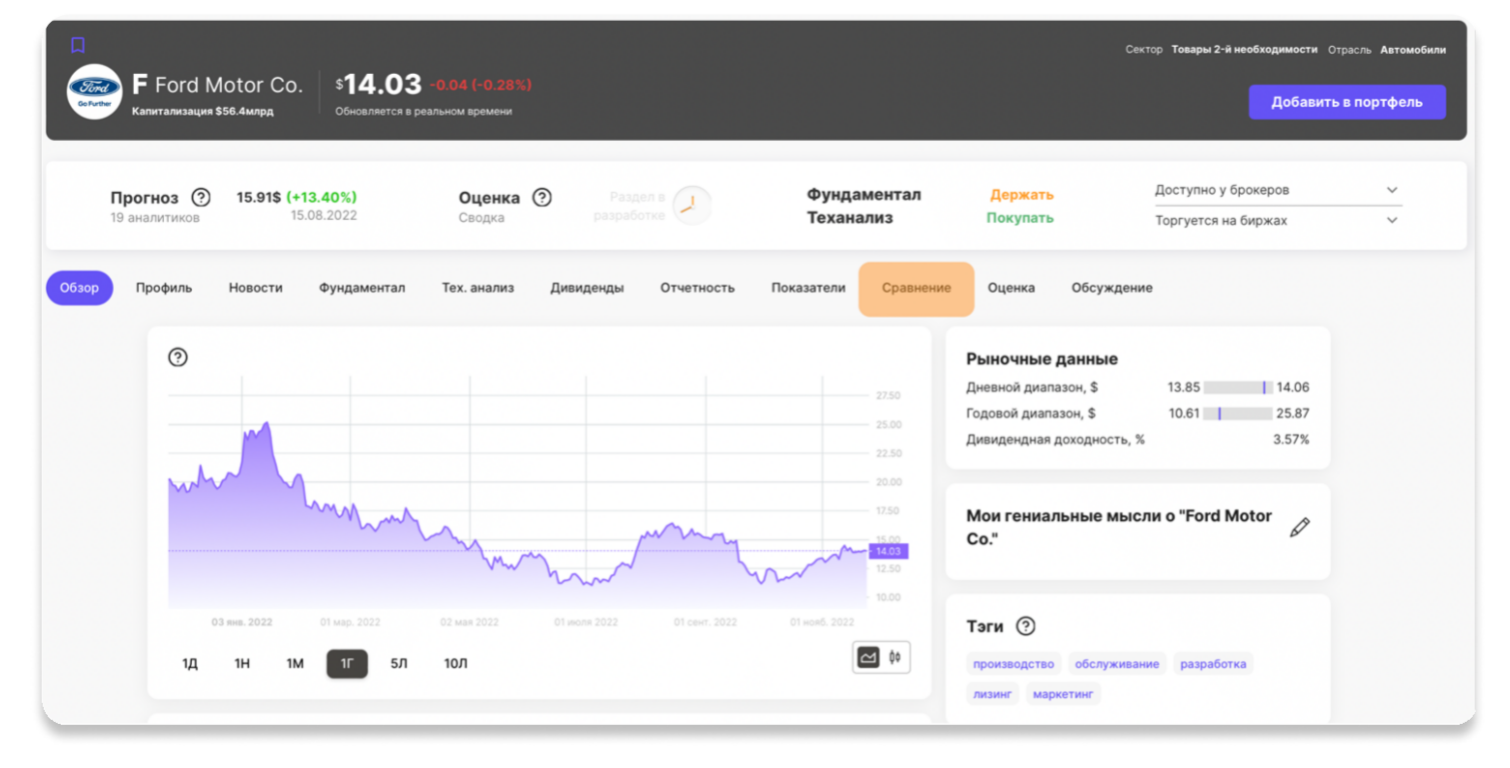Click the bookmark icon above Ford logo
The image size is (1510, 768).
coord(78,45)
